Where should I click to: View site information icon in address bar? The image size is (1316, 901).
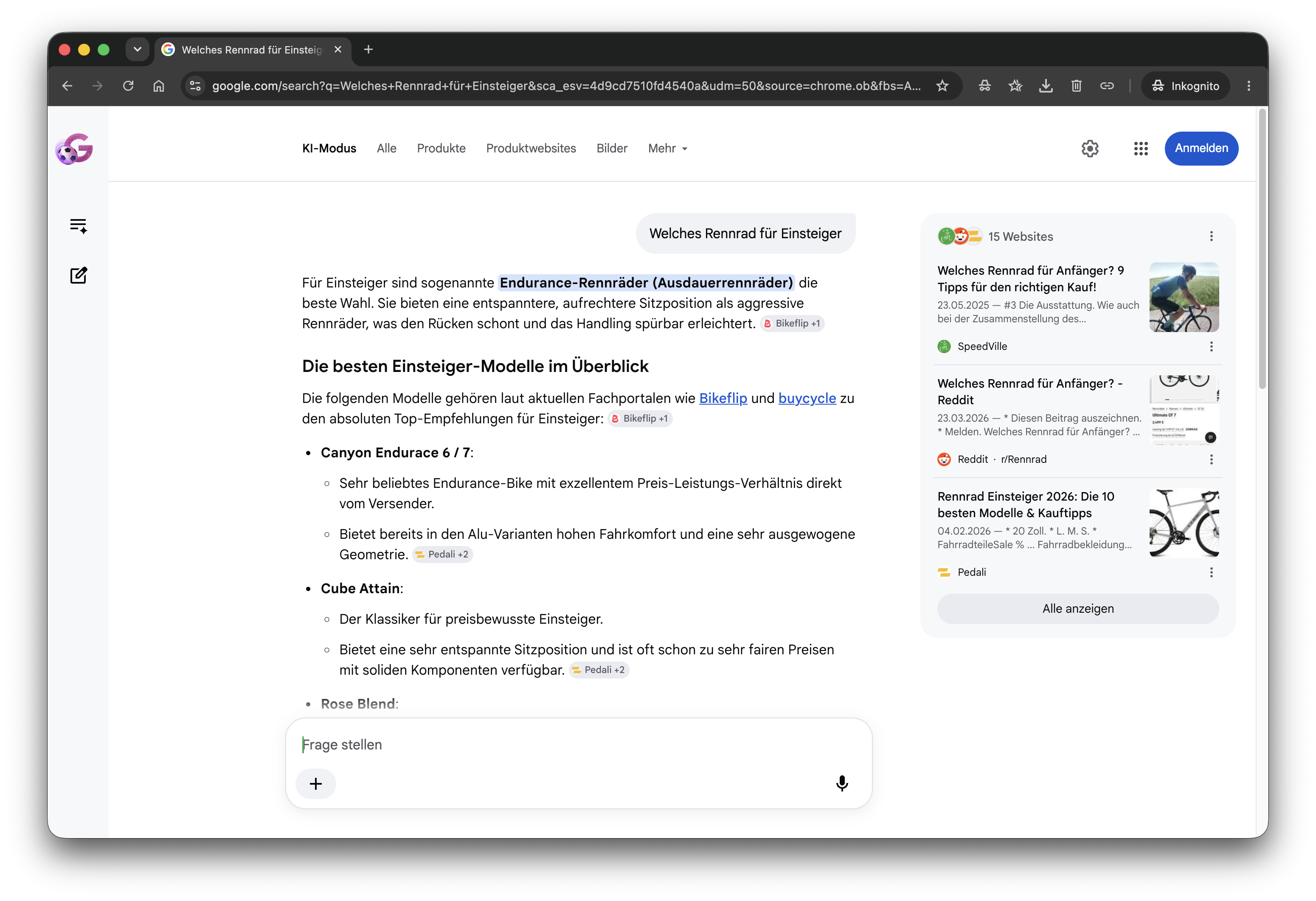pos(195,85)
